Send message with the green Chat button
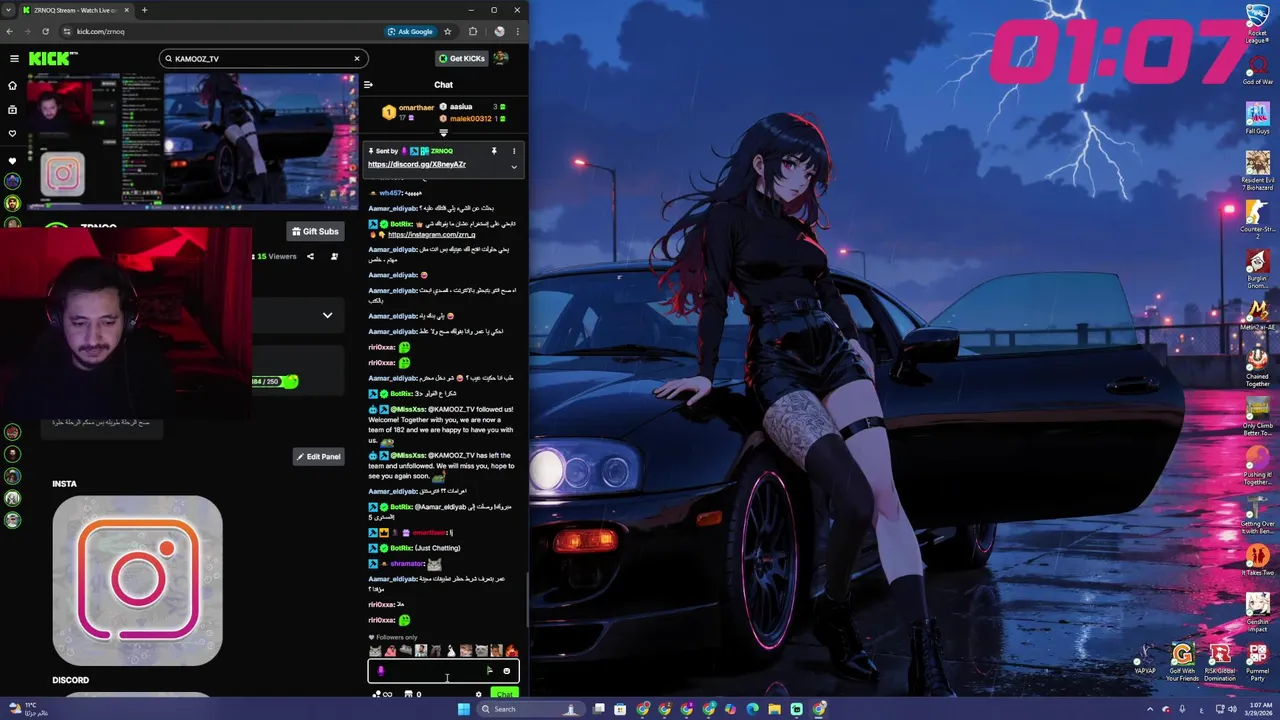Screen dimensions: 1280x720 [503, 694]
